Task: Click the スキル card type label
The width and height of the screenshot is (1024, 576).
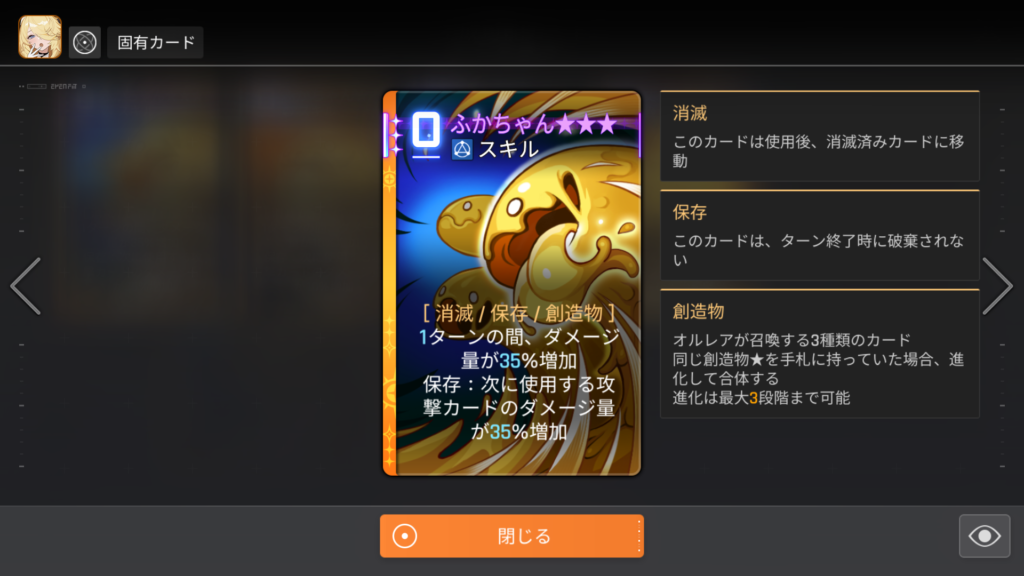Action: tap(509, 150)
